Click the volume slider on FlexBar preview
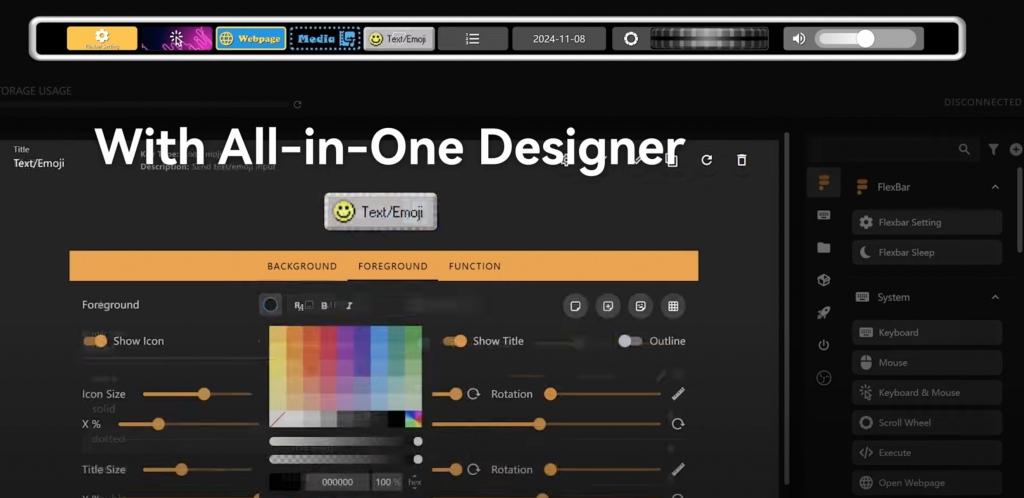Viewport: 1024px width, 498px height. [x=865, y=39]
